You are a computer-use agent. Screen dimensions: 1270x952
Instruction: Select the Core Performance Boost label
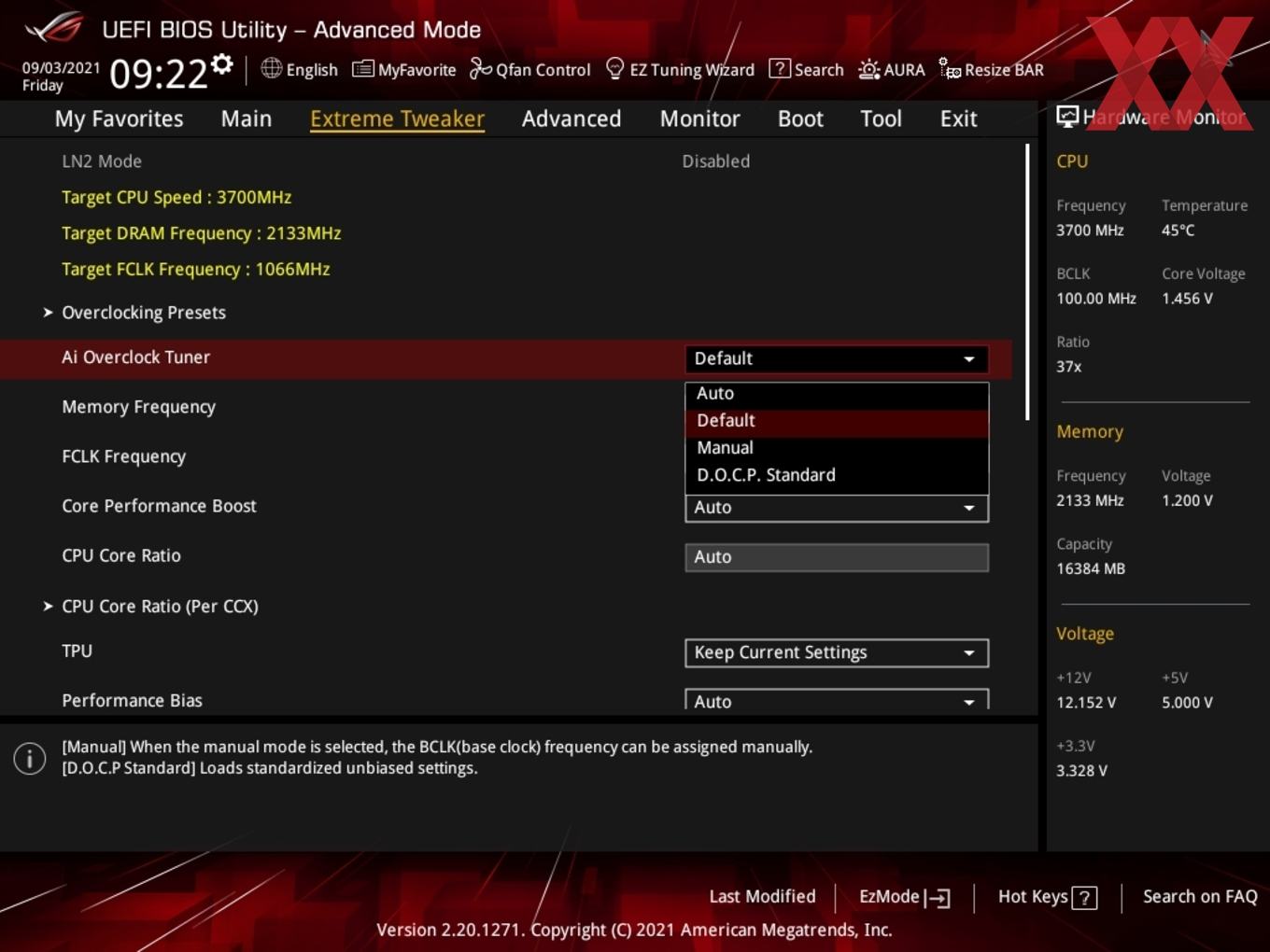159,506
